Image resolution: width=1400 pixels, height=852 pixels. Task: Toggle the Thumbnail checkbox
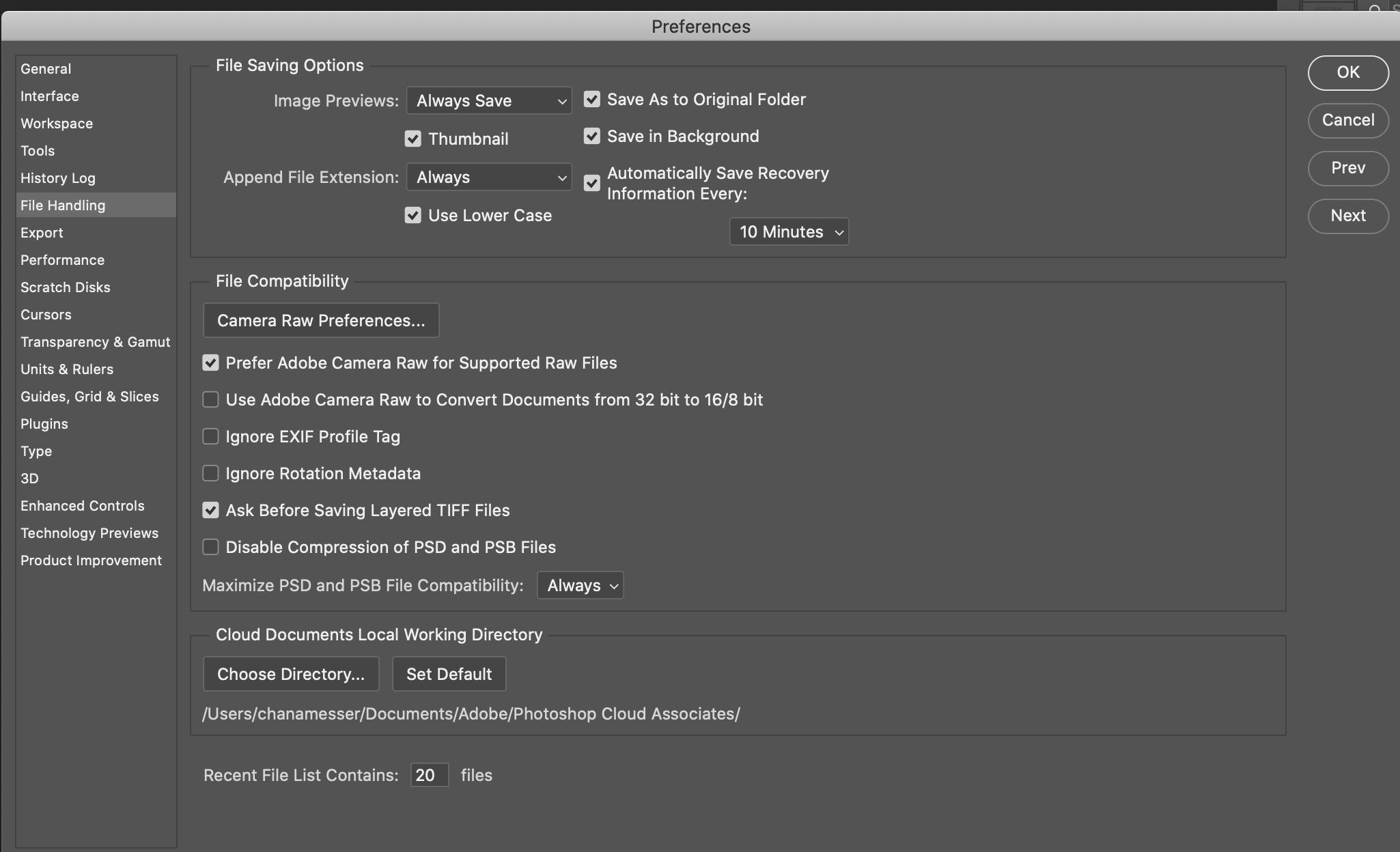[412, 139]
